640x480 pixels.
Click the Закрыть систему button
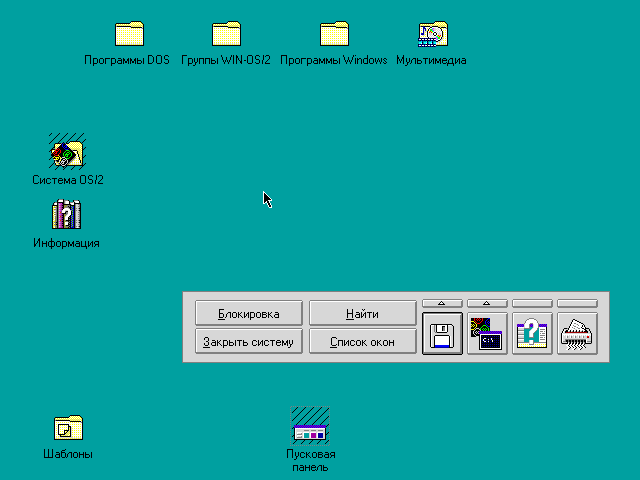tap(248, 342)
